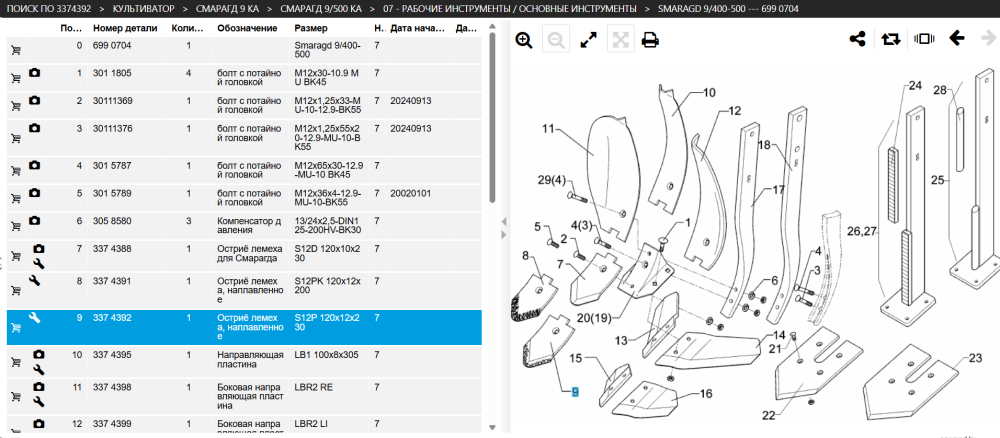Viewport: 1000px width, 438px height.
Task: Add part 30111376 to cart
Action: pyautogui.click(x=16, y=137)
